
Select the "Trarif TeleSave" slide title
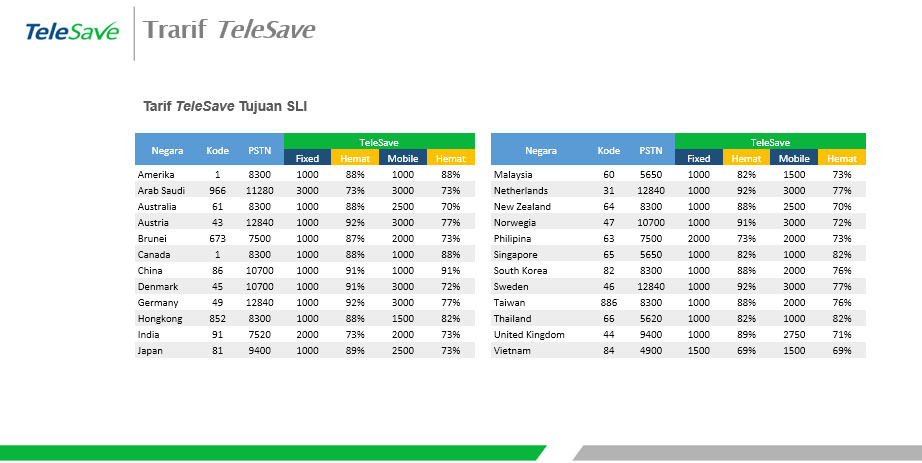coord(229,29)
